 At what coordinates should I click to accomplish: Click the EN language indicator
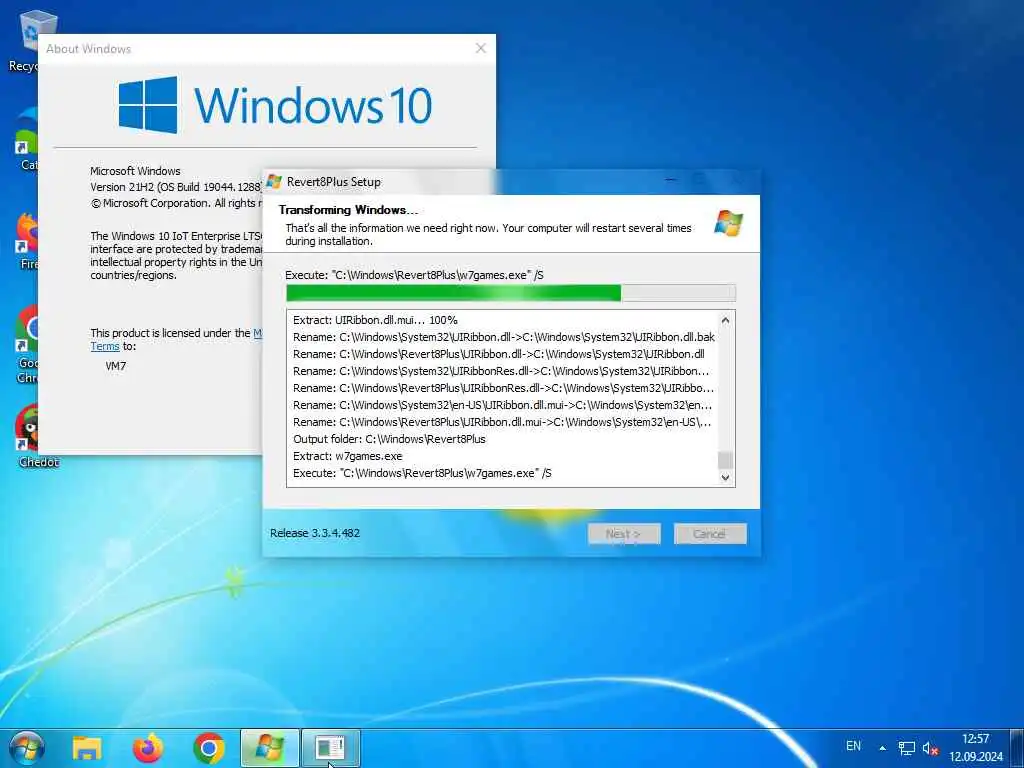point(853,746)
